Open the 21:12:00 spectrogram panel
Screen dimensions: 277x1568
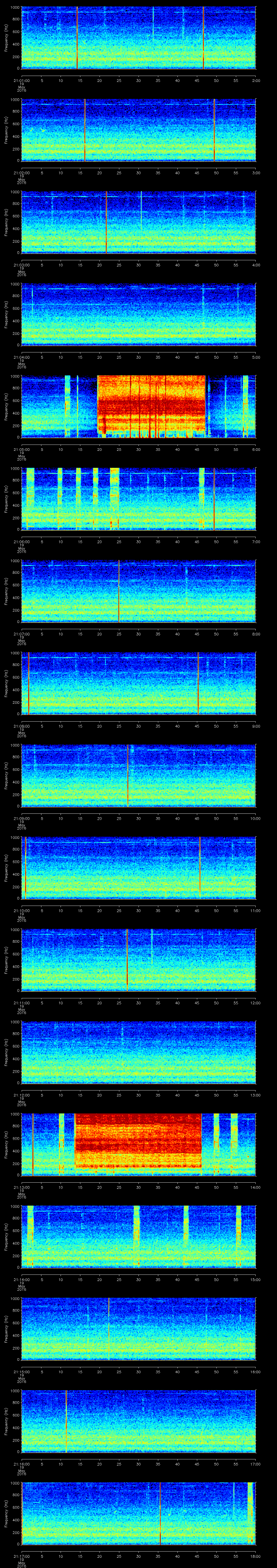138,1052
